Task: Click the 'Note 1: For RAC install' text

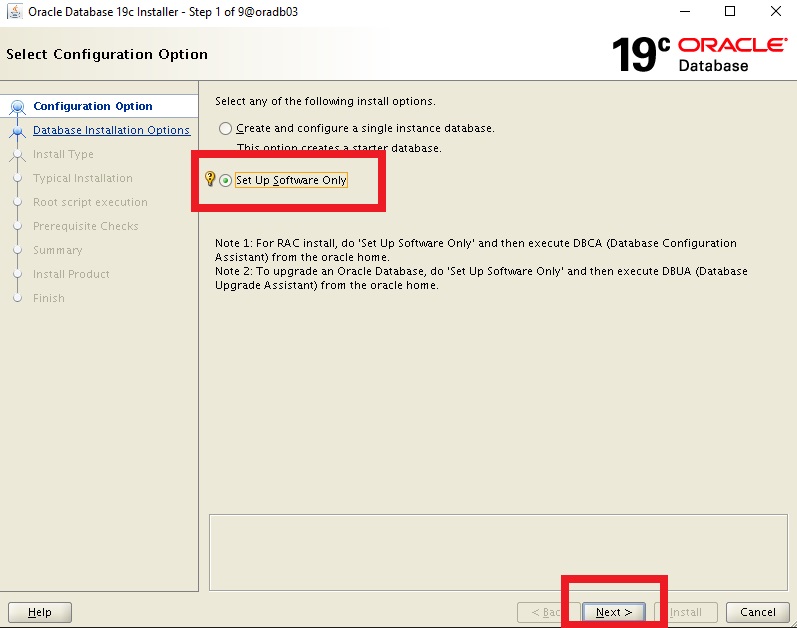Action: [x=476, y=250]
